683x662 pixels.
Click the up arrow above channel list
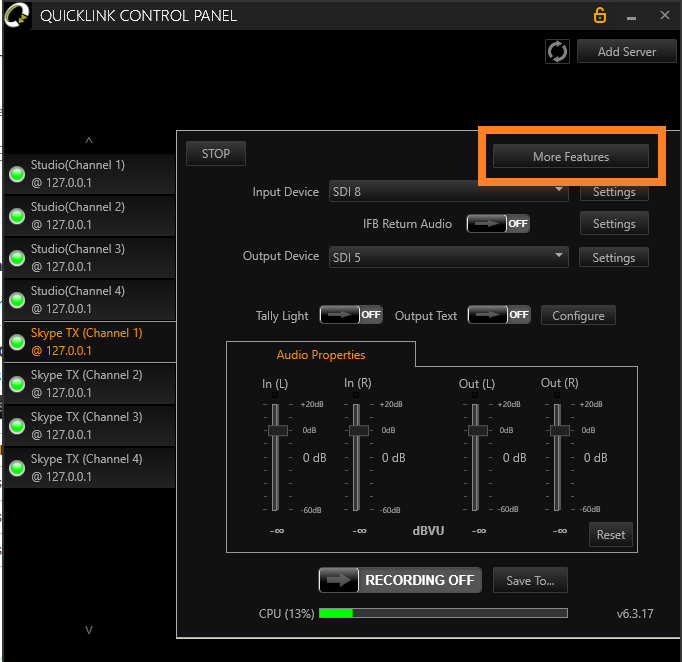[x=89, y=140]
